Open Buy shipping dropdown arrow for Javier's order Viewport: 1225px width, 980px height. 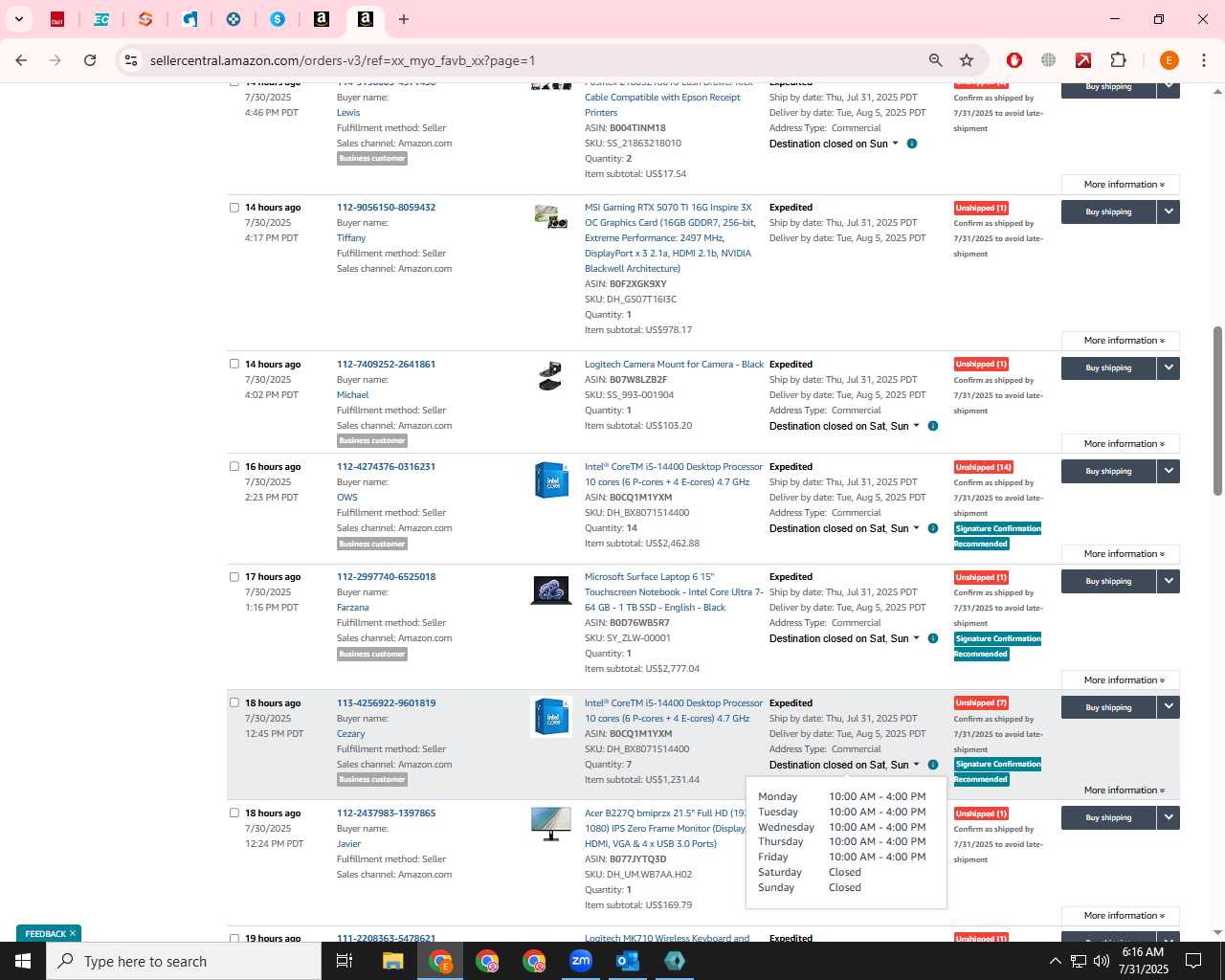point(1168,817)
